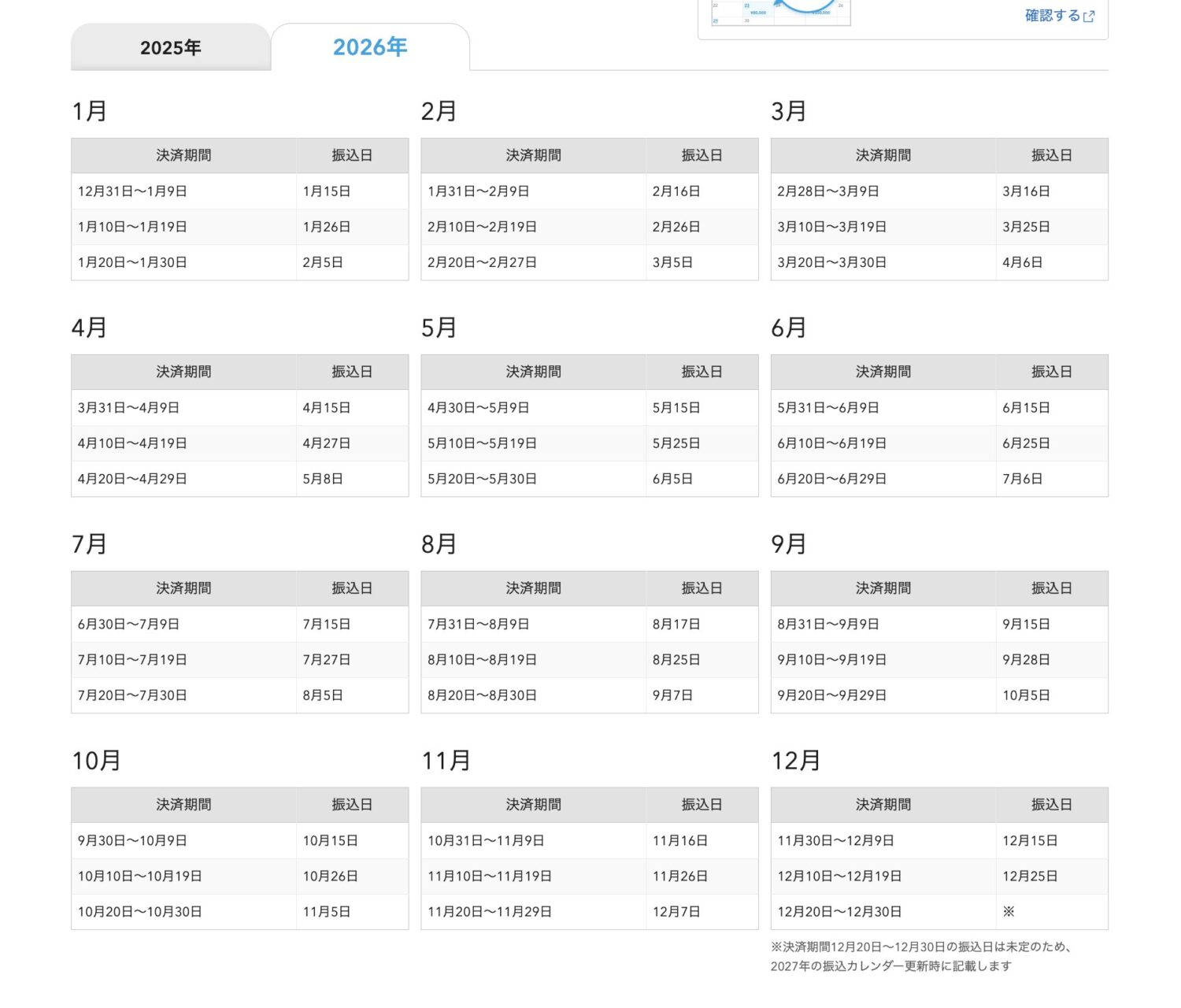Click the footnote about 2027年 calendar update

click(x=921, y=957)
